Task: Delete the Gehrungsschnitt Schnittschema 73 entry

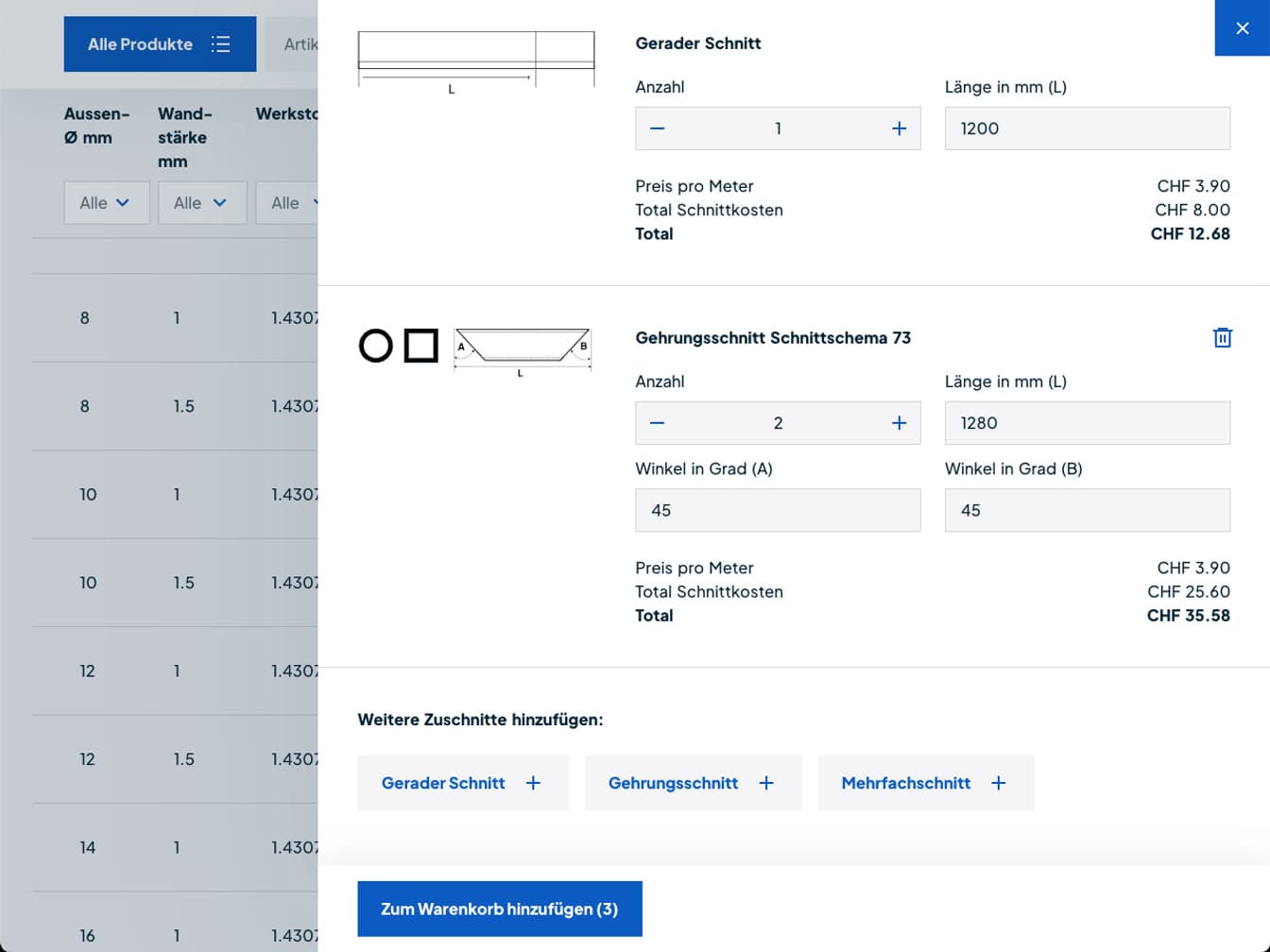Action: (1222, 338)
